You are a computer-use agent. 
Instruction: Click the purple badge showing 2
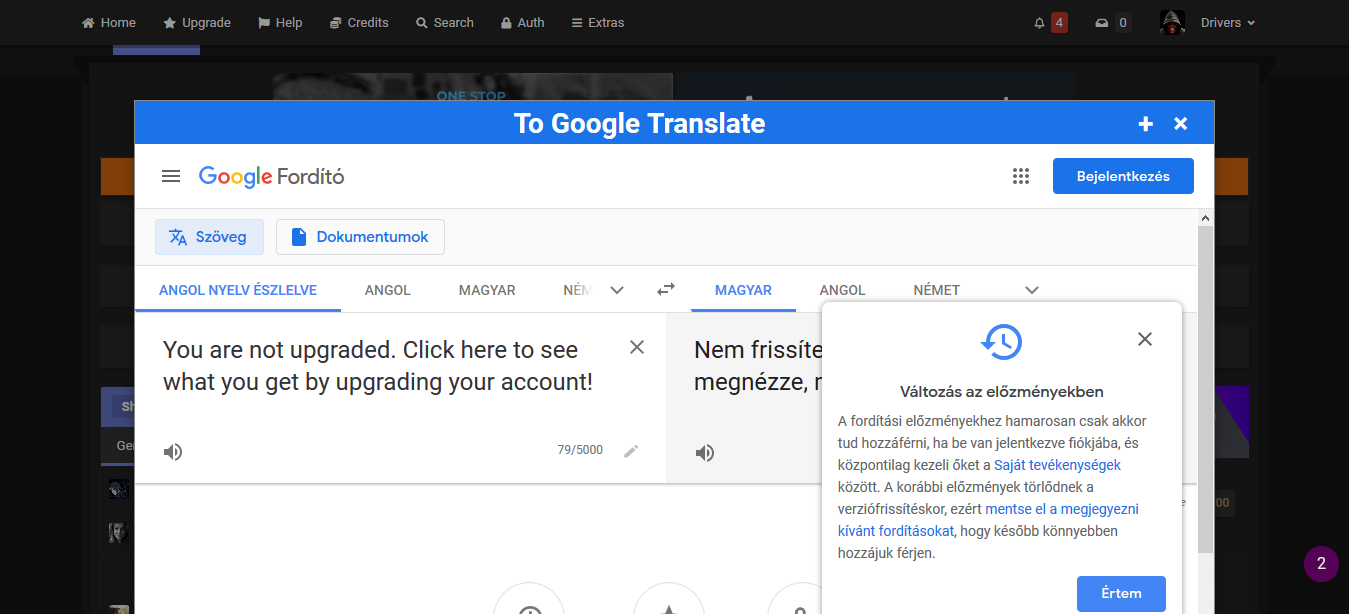(1321, 564)
